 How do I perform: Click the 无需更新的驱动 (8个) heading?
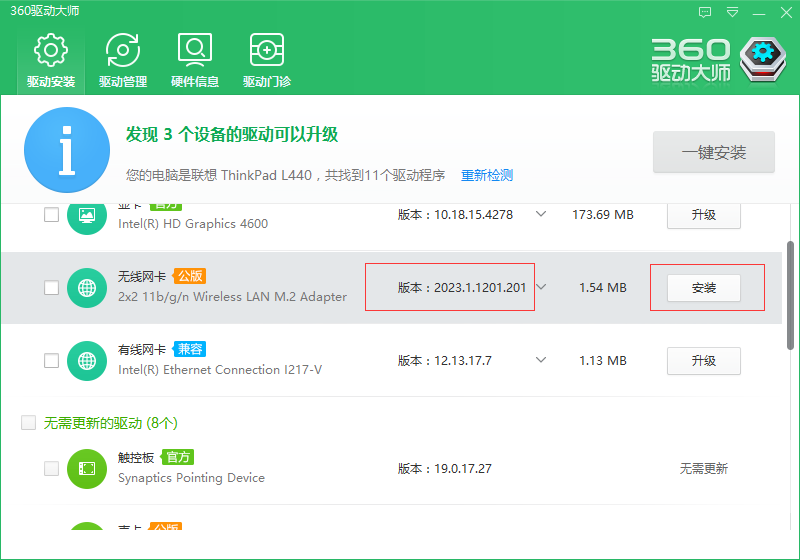[x=111, y=423]
